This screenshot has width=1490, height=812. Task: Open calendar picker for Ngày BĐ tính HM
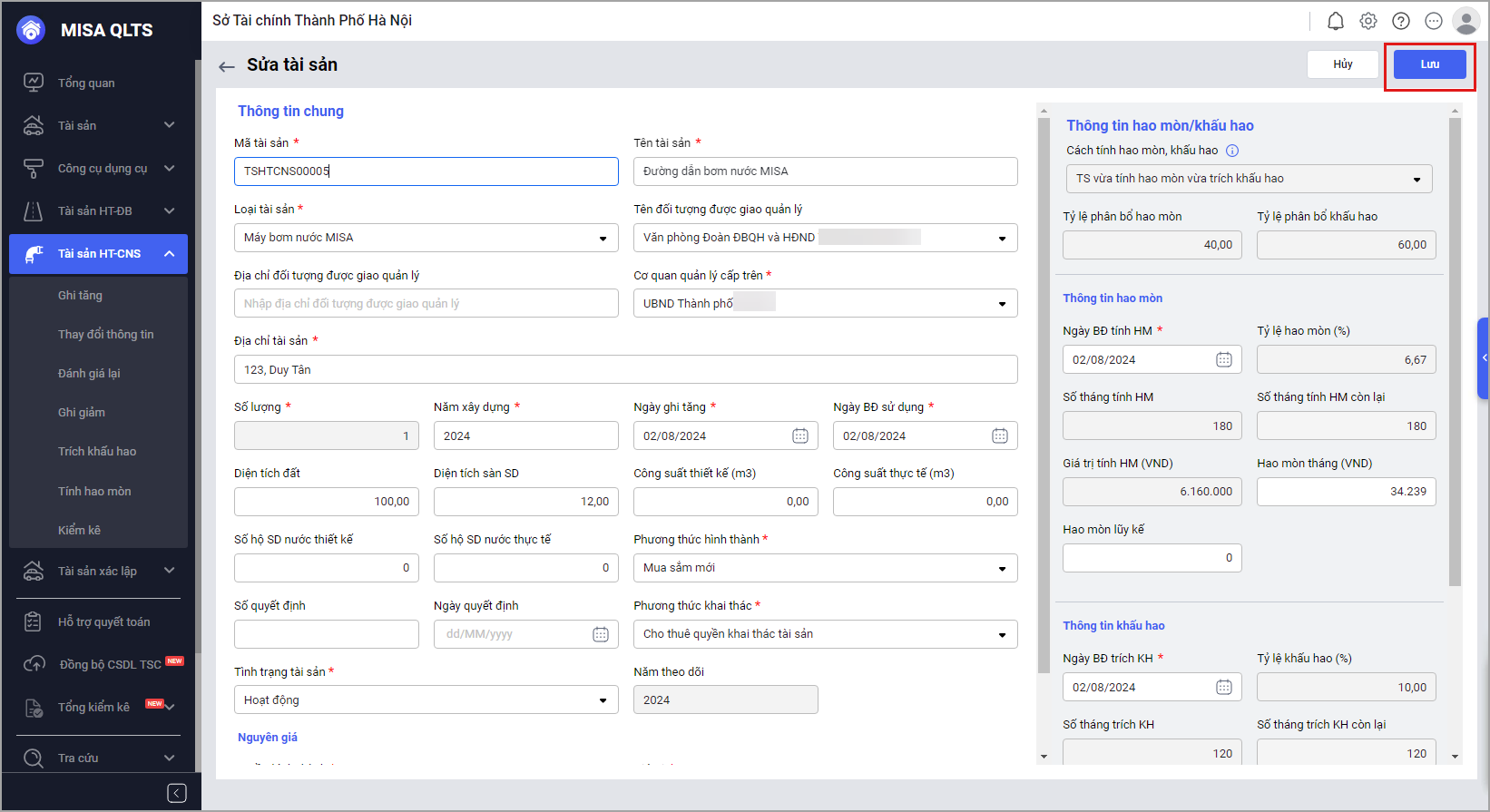pos(1223,360)
